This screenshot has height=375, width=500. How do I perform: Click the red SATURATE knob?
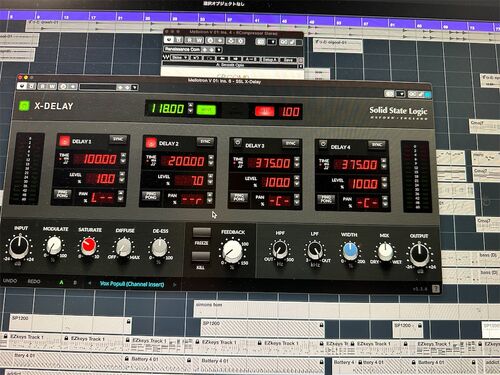coord(89,246)
